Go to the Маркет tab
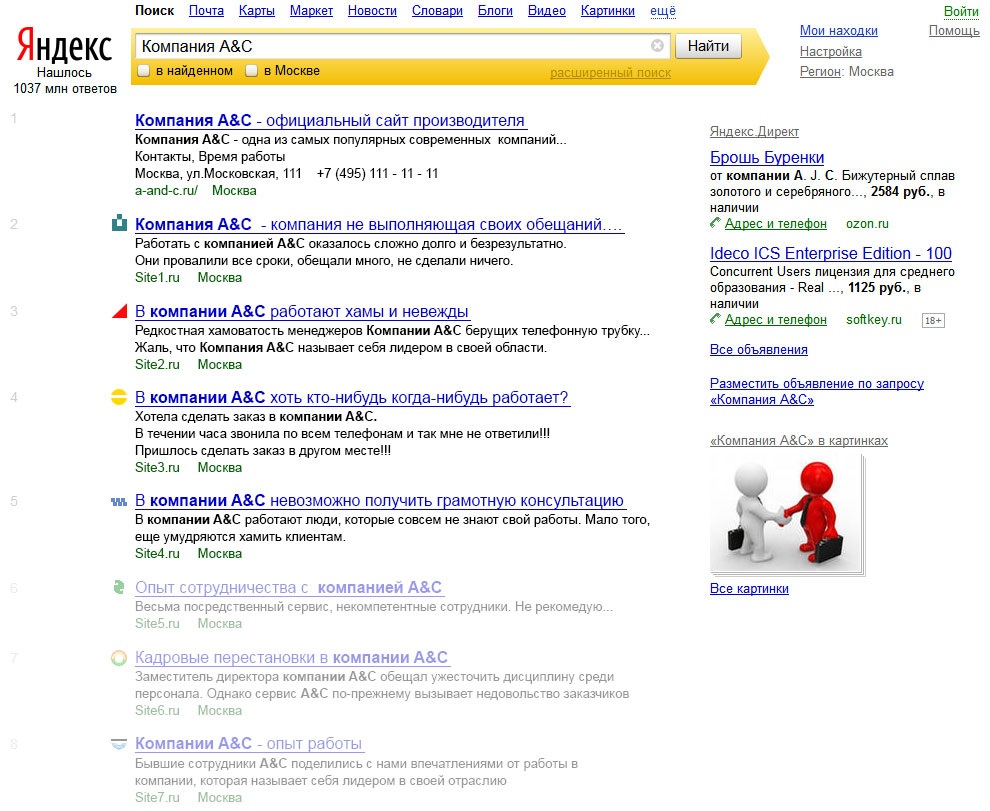This screenshot has height=811, width=990. coord(311,11)
